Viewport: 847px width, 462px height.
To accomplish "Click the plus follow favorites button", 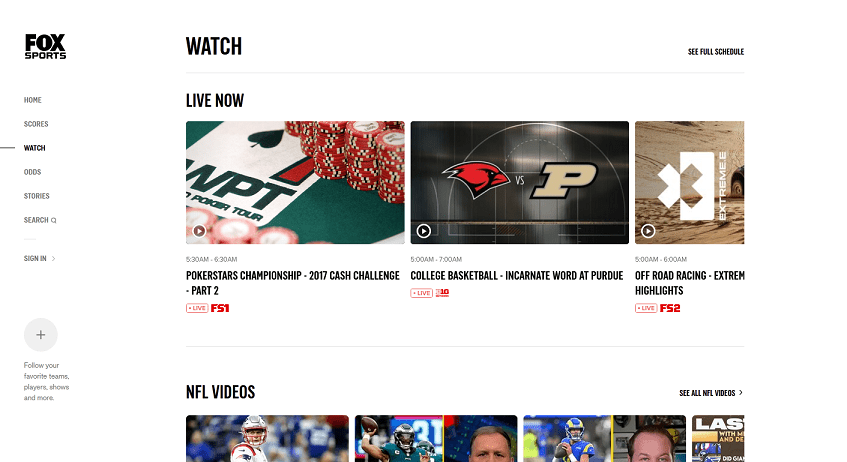I will pyautogui.click(x=41, y=335).
